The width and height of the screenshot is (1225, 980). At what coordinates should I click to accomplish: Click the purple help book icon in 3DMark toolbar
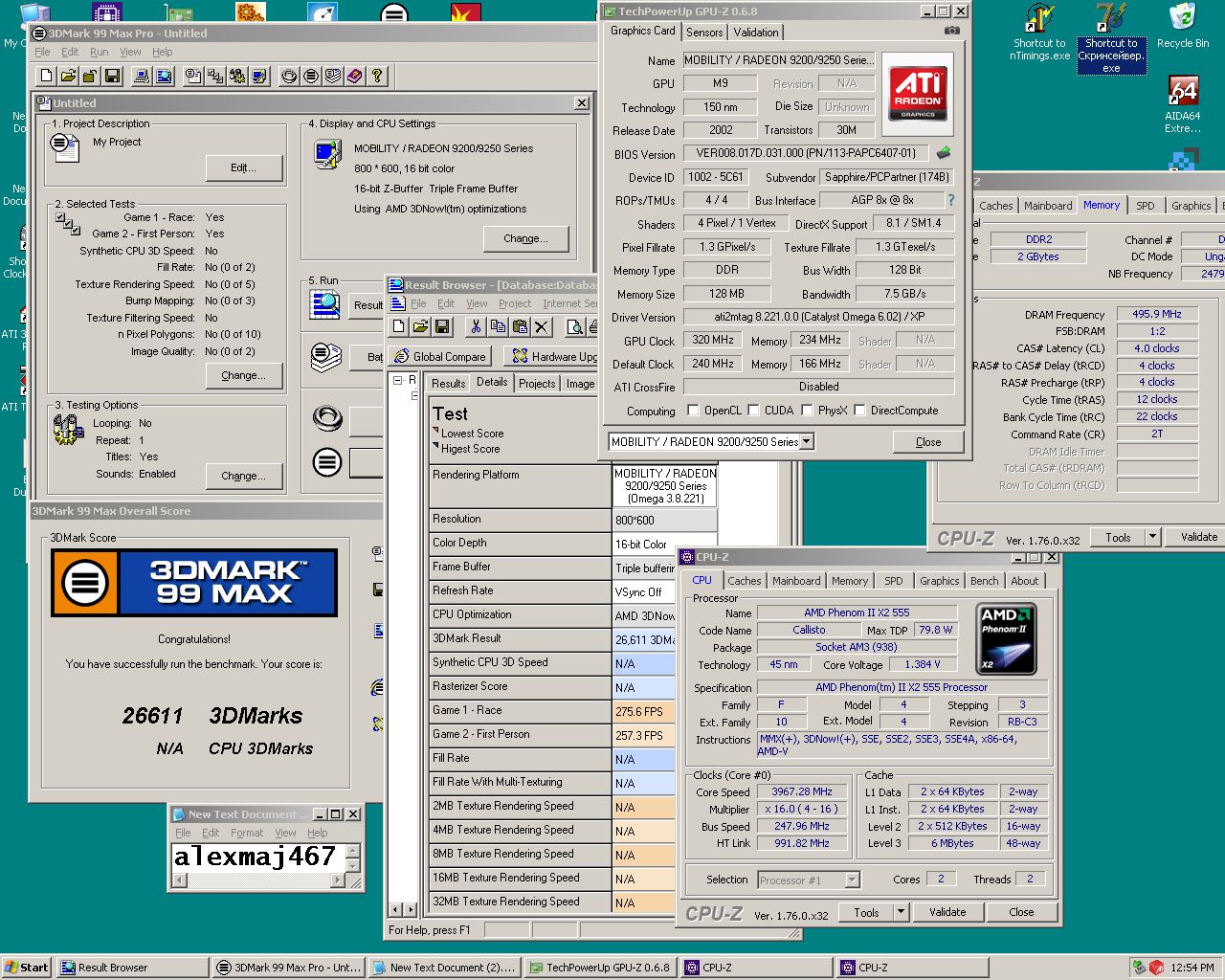[x=355, y=76]
